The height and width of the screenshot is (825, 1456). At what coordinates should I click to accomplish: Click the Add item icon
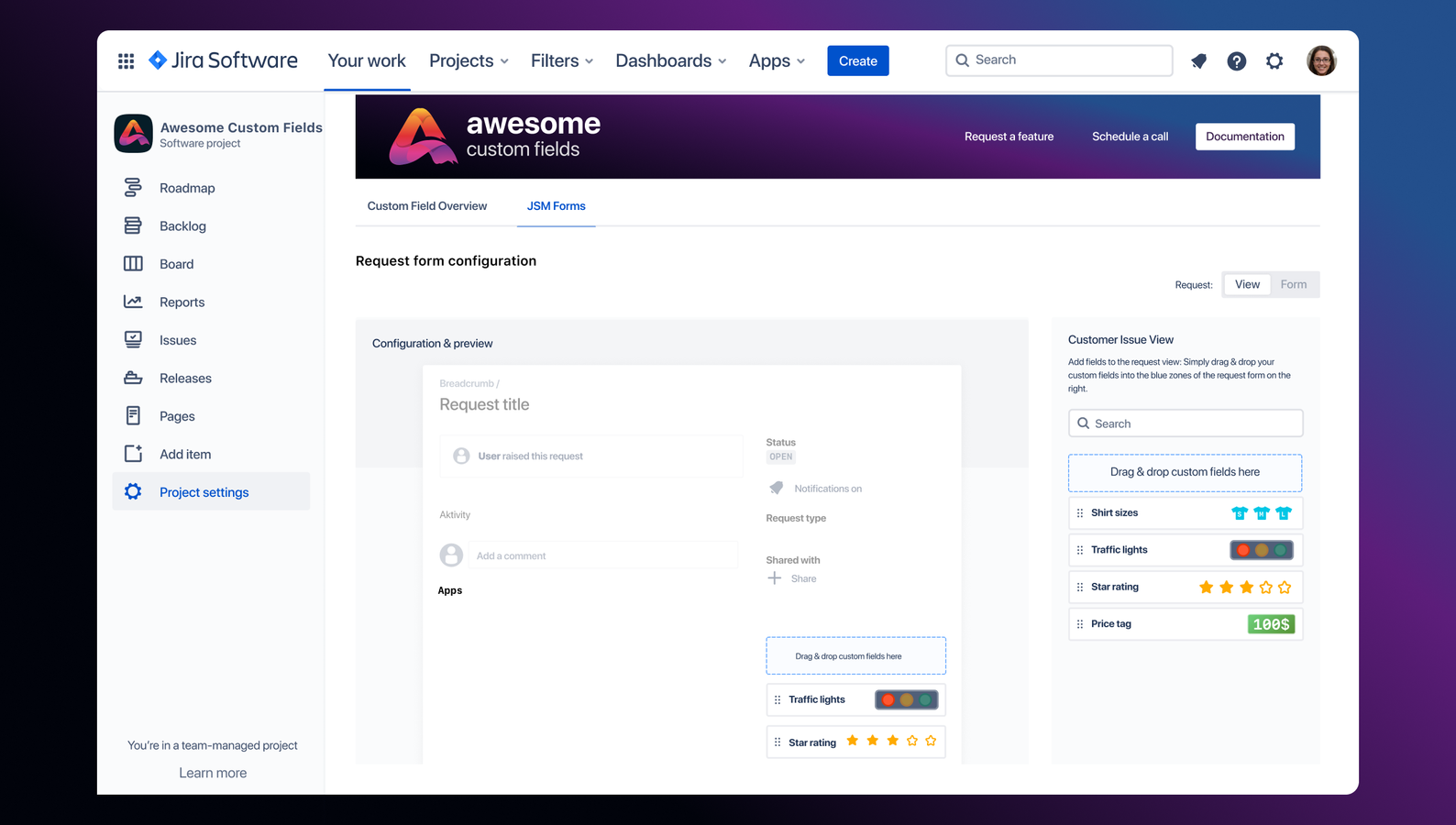[133, 454]
